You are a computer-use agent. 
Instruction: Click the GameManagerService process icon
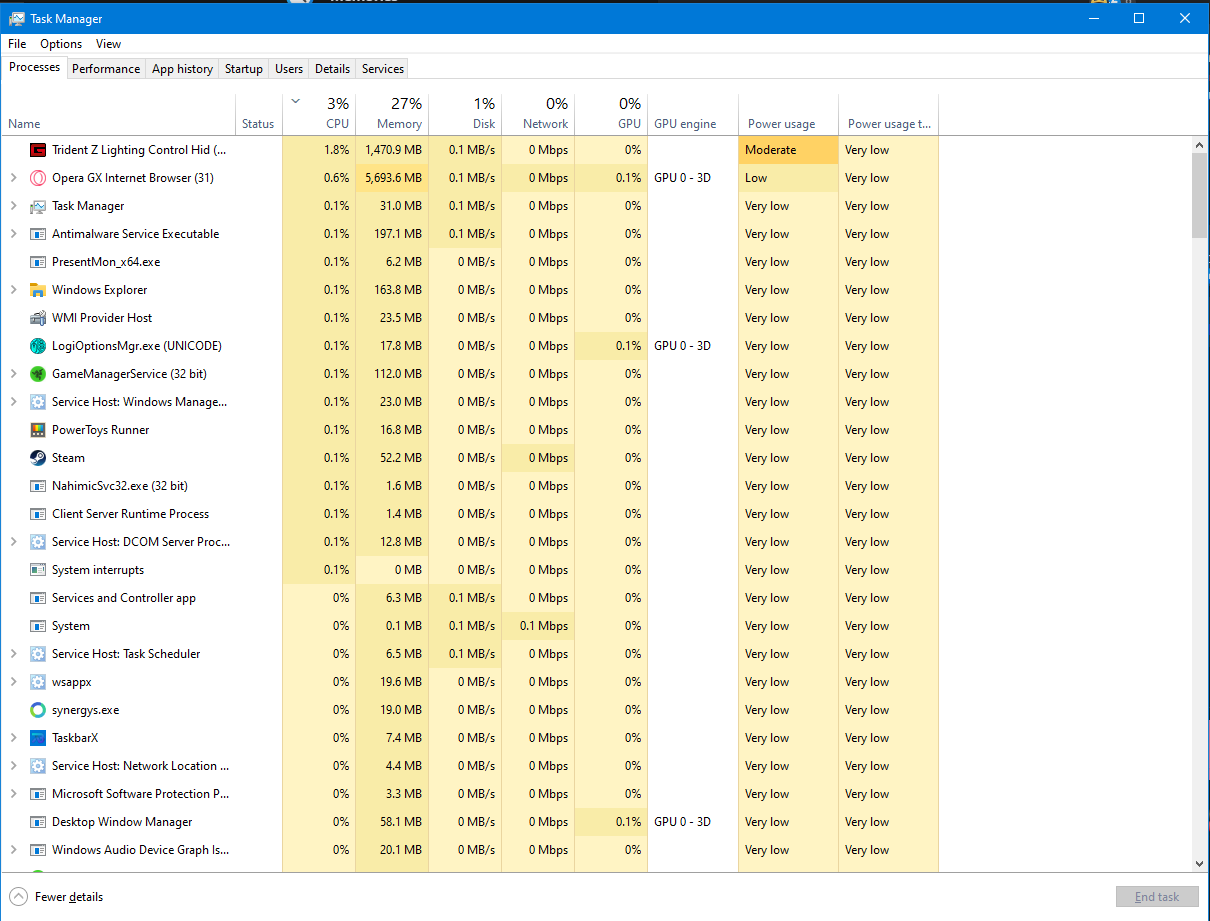[x=38, y=374]
